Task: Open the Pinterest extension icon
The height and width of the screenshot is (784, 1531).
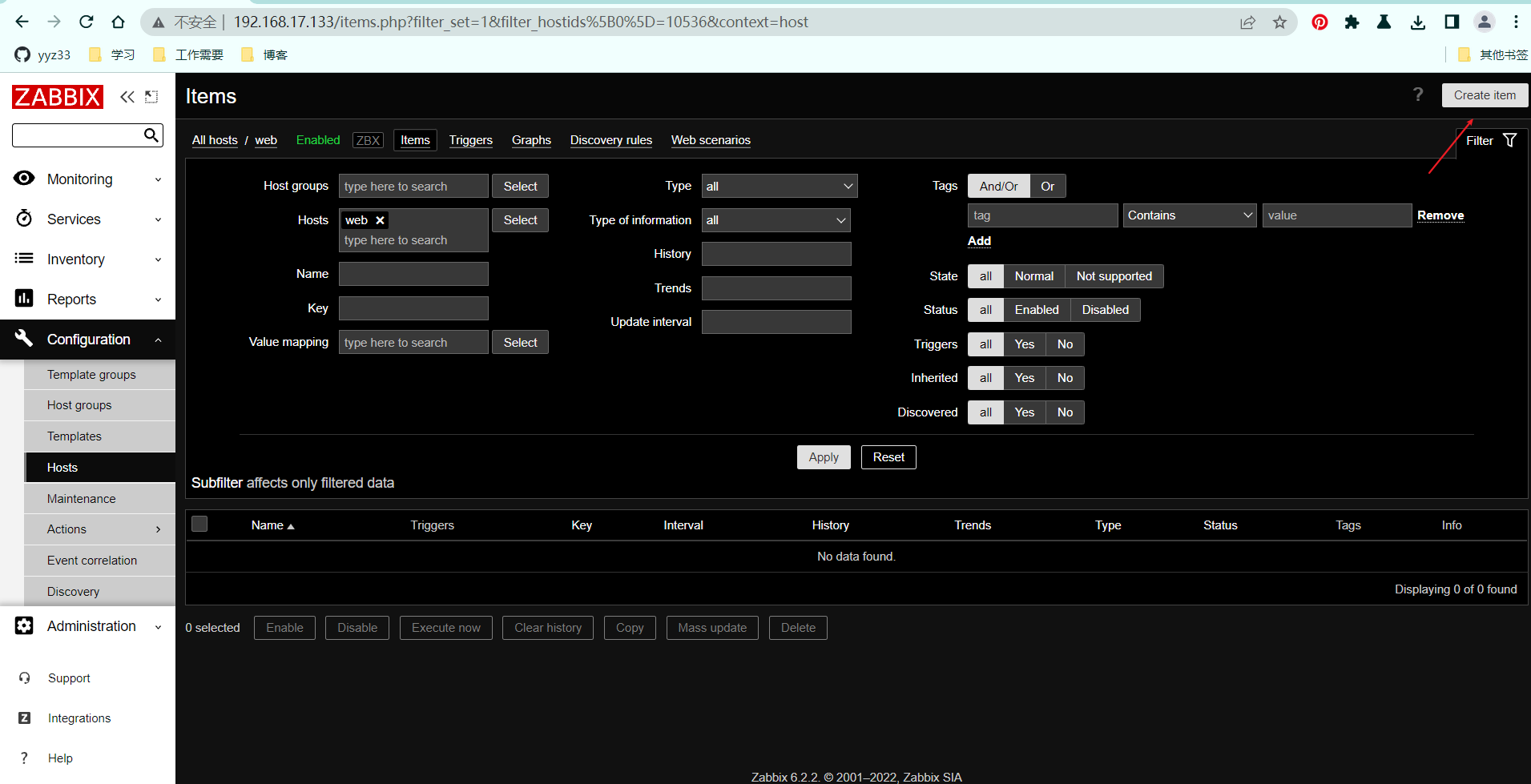Action: click(x=1319, y=22)
